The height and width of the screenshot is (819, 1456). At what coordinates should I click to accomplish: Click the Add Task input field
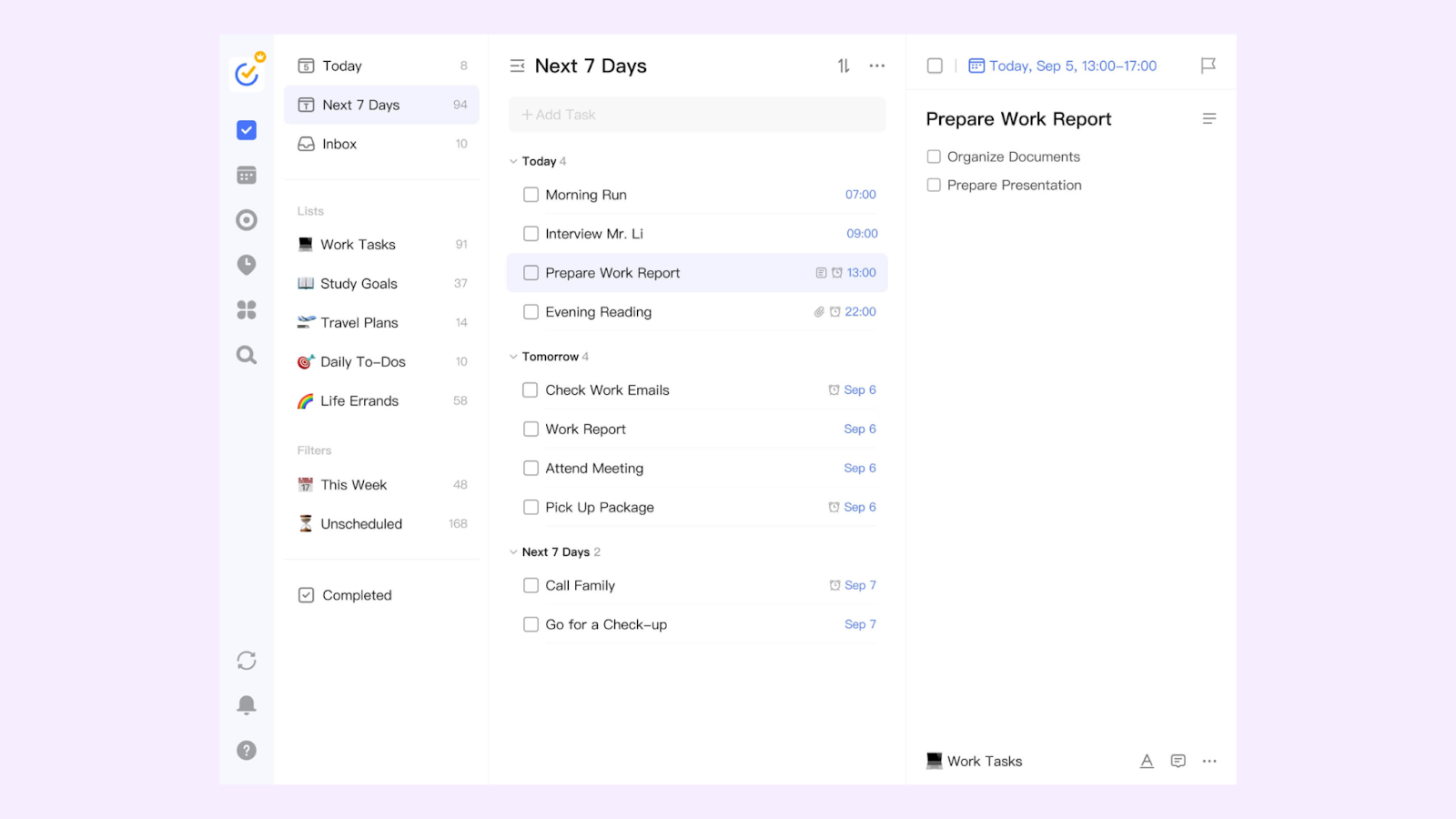[x=696, y=115]
